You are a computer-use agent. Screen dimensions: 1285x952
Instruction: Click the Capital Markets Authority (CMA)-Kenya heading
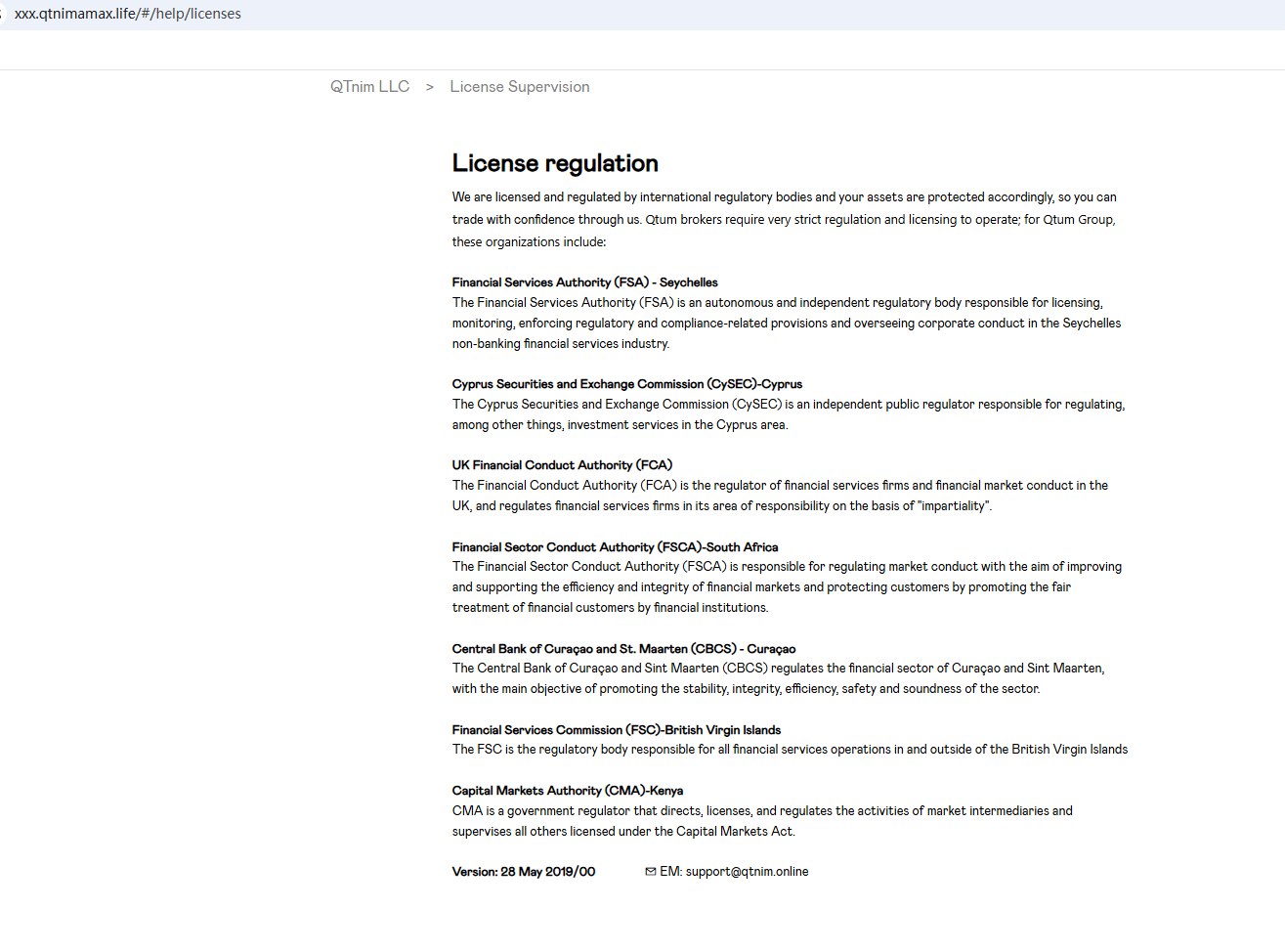point(568,791)
